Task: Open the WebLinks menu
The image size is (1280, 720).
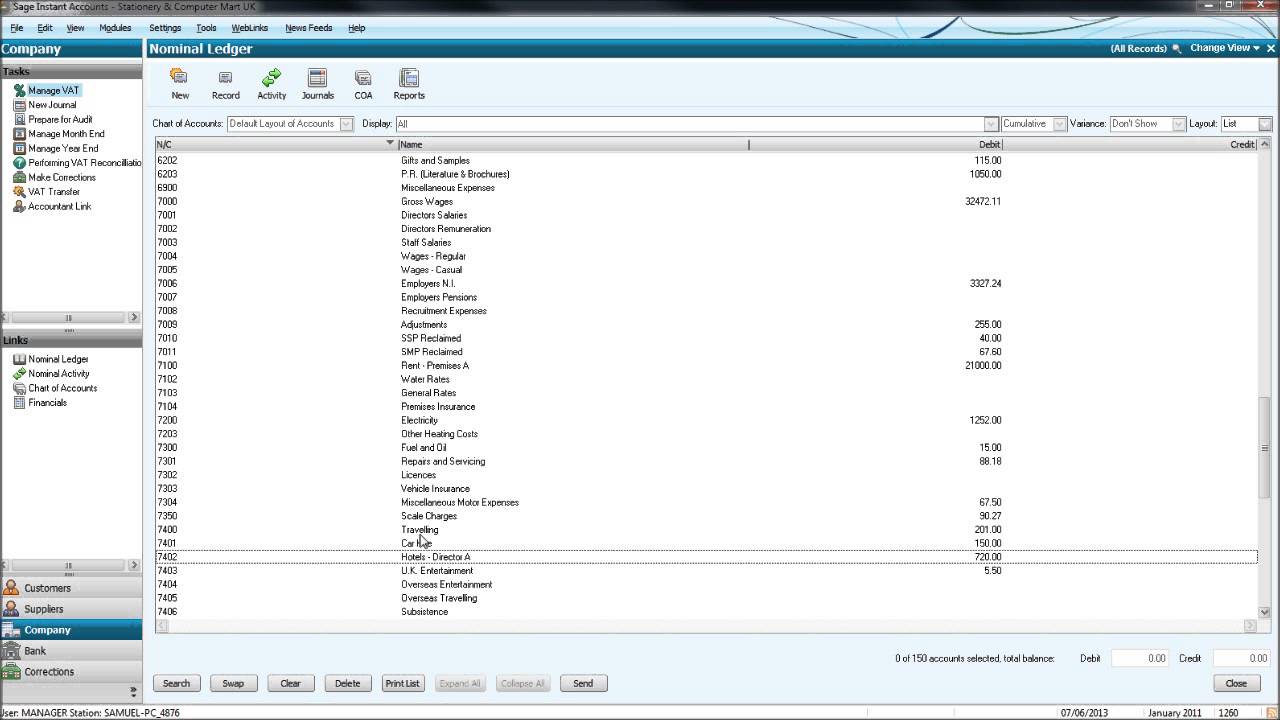Action: tap(249, 28)
